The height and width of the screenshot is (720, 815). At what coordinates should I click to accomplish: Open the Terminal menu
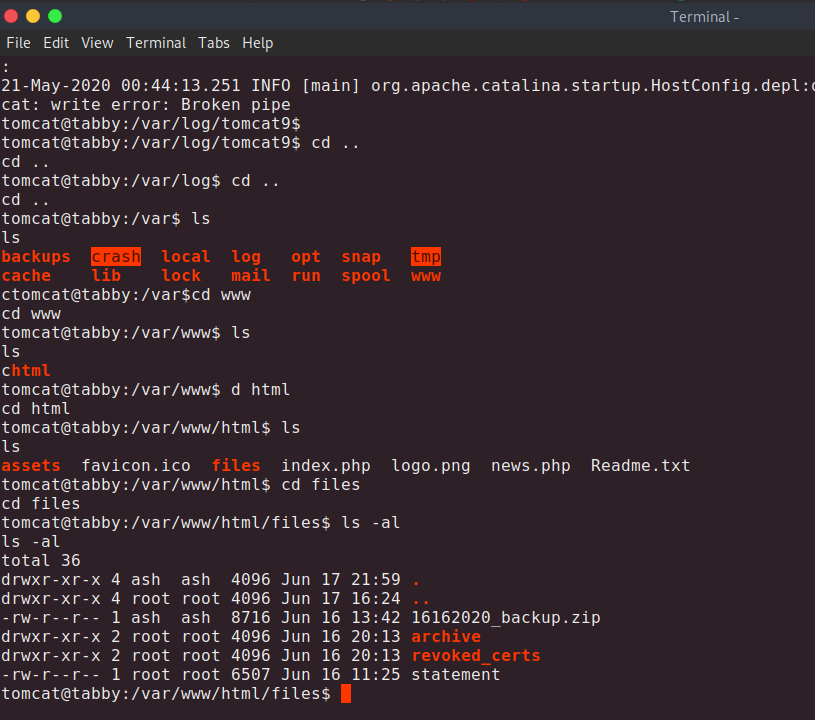tap(156, 43)
